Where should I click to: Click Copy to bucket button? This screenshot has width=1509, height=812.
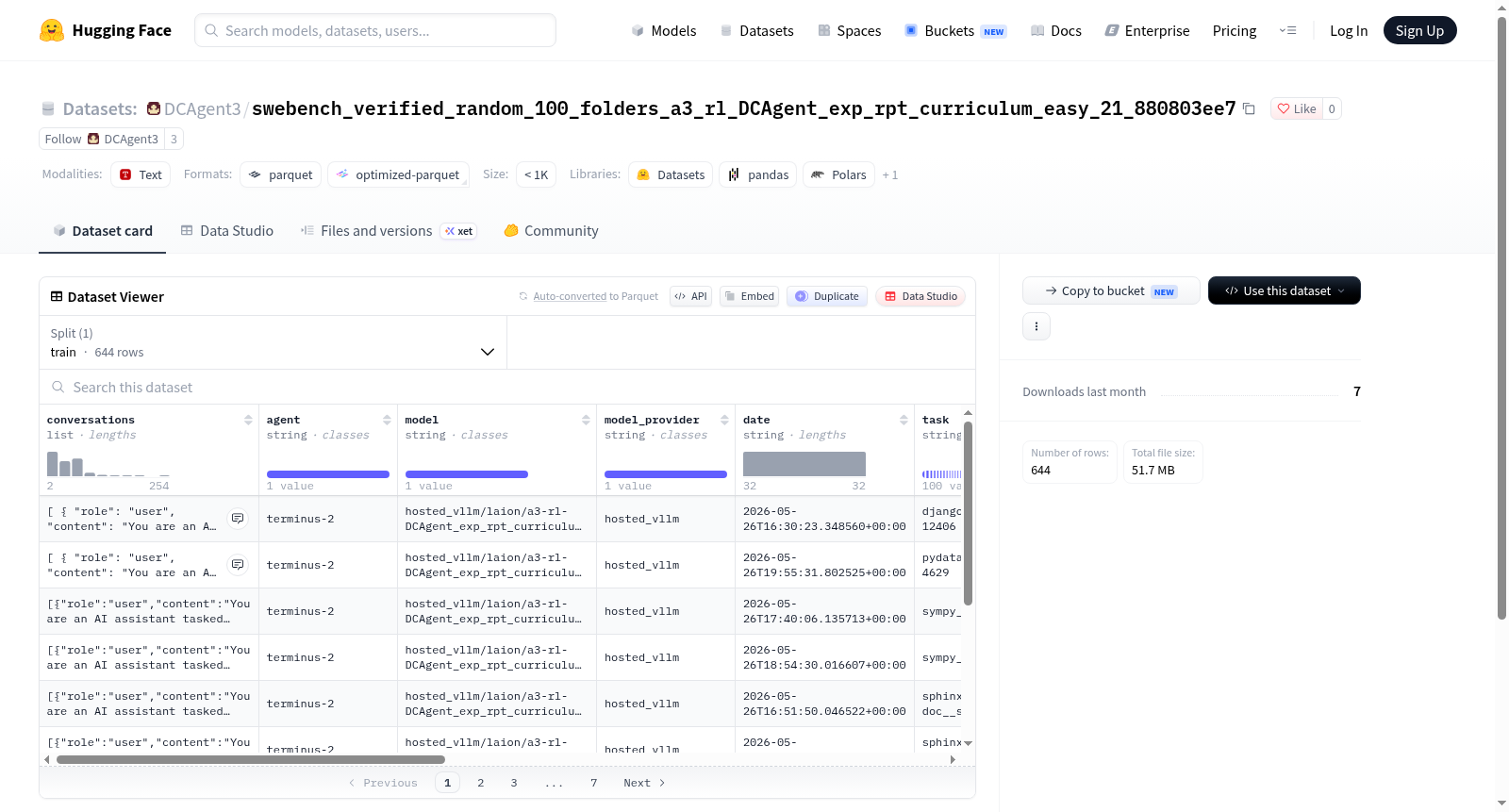(x=1111, y=290)
